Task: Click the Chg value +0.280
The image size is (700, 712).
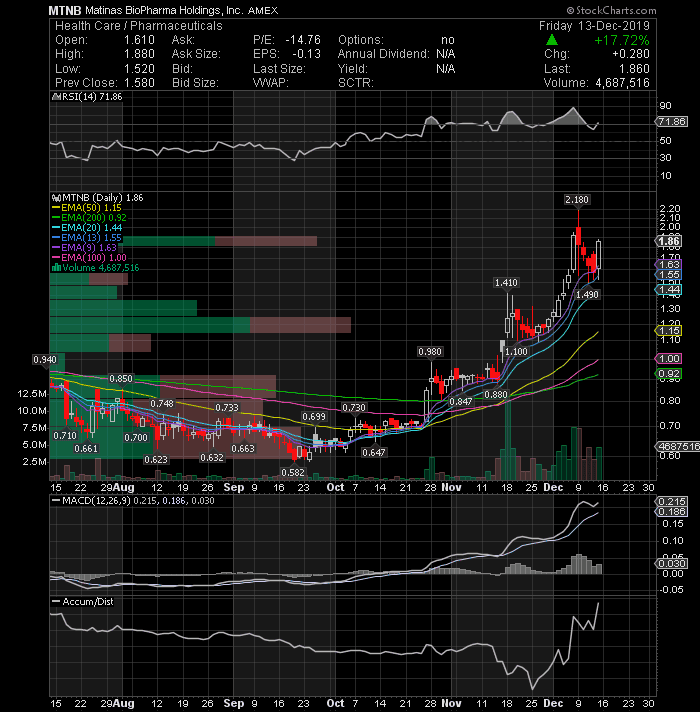Action: coord(631,54)
